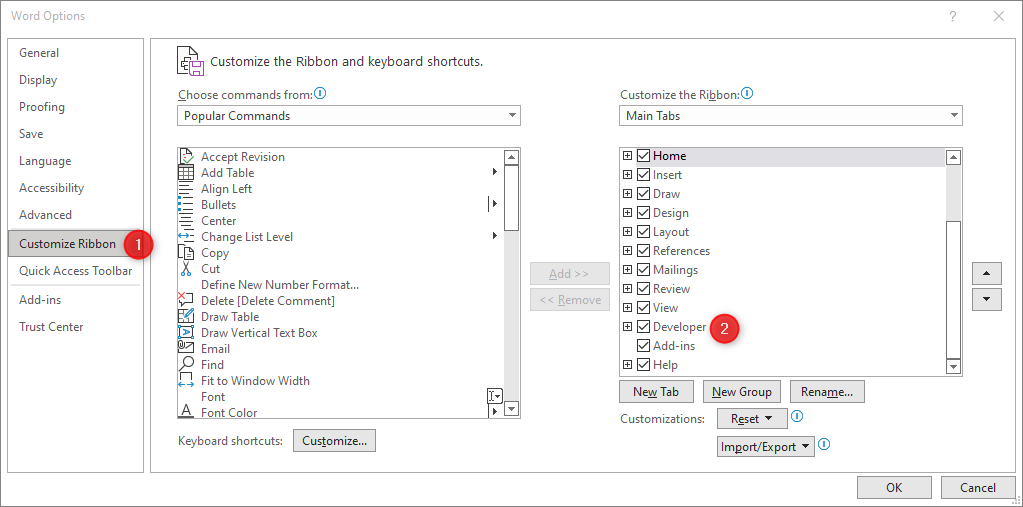Screen dimensions: 1023x507
Task: Uncheck the Home tab checkbox
Action: (643, 156)
